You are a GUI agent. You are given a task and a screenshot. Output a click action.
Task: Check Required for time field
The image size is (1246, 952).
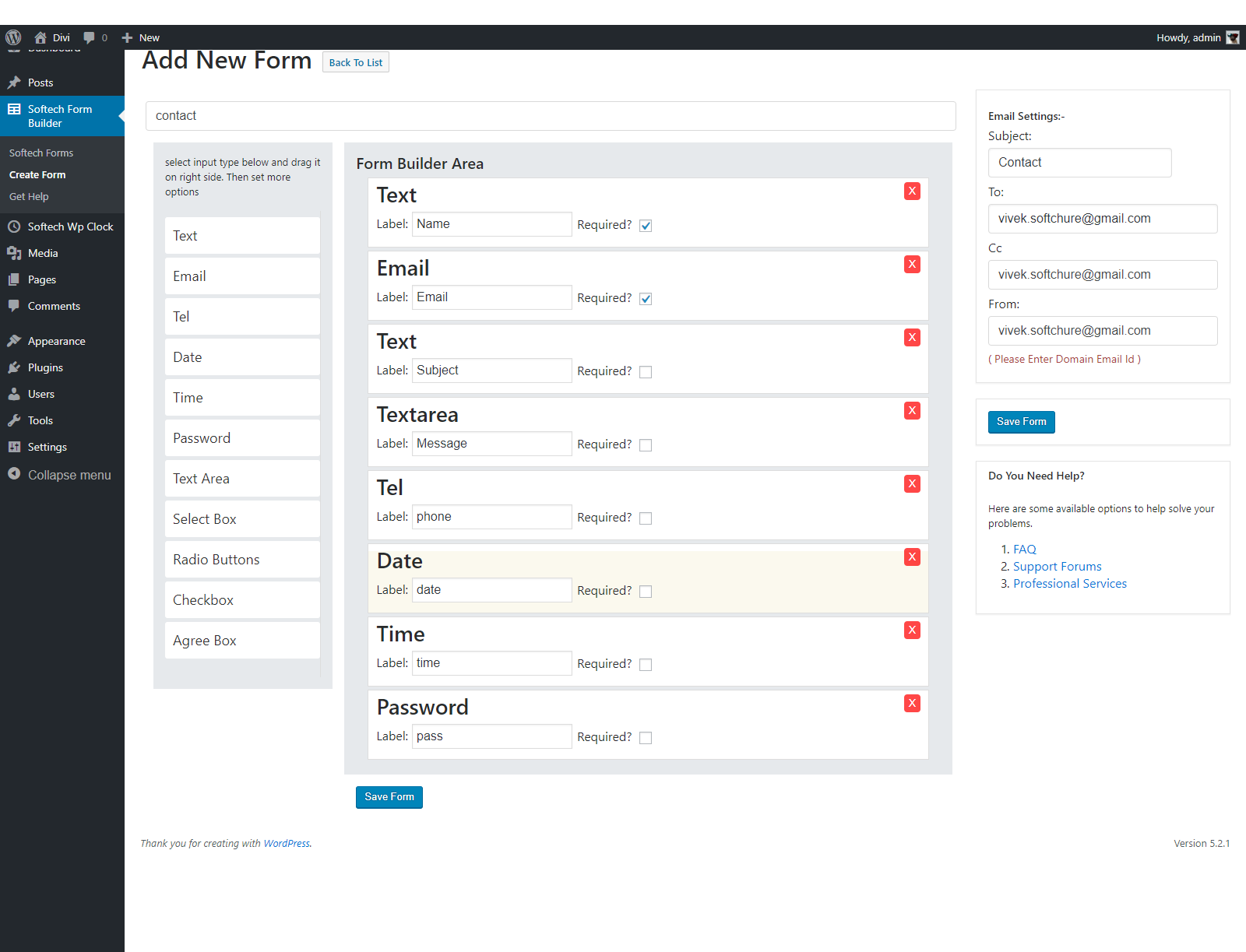point(646,665)
